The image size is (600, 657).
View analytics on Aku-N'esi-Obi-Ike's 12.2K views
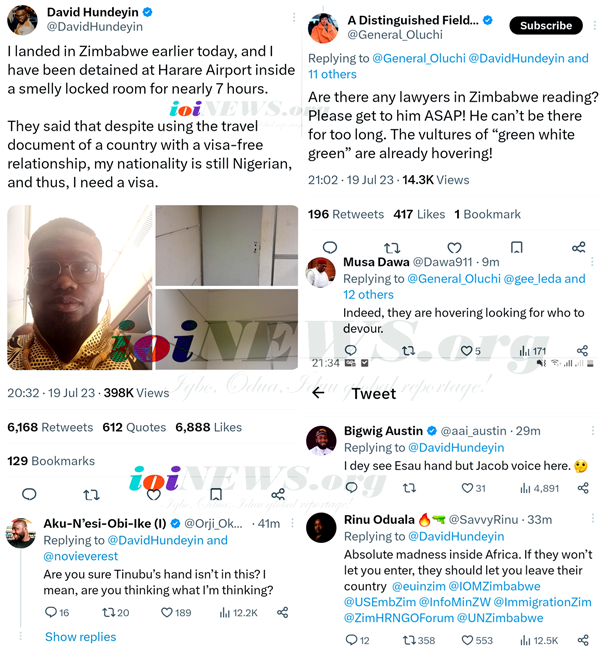pos(238,612)
